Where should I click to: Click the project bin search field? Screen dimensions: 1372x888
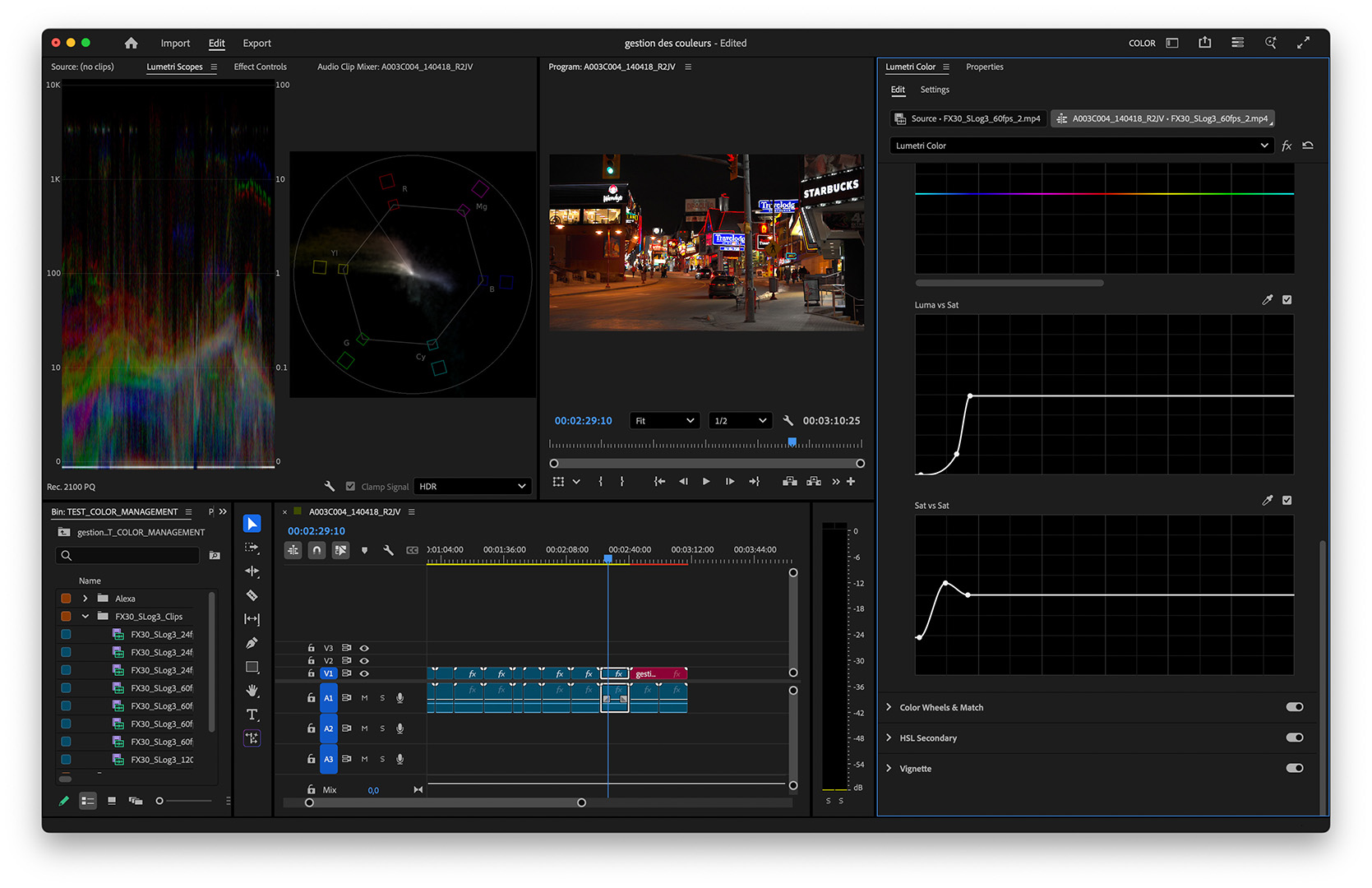click(132, 556)
